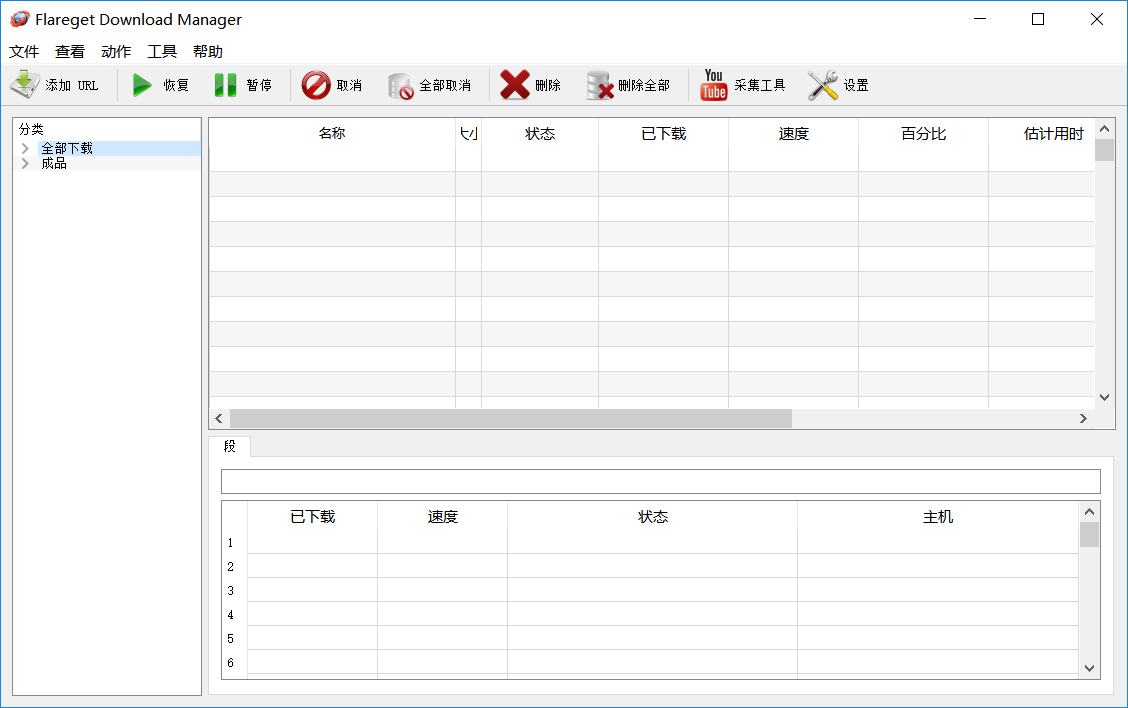Select segment row number 3
The width and height of the screenshot is (1128, 708).
[x=230, y=591]
